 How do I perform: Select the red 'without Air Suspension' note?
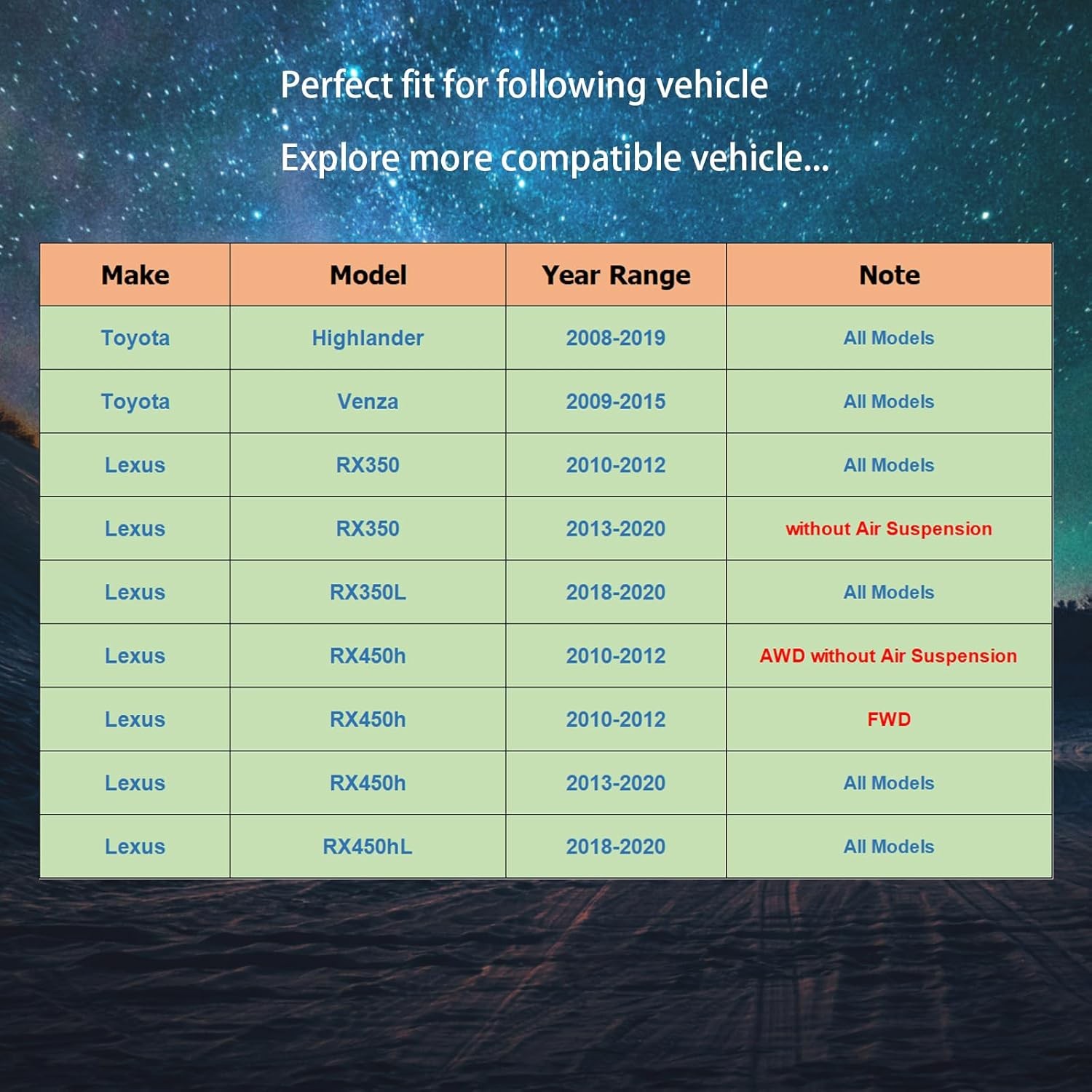pyautogui.click(x=889, y=529)
